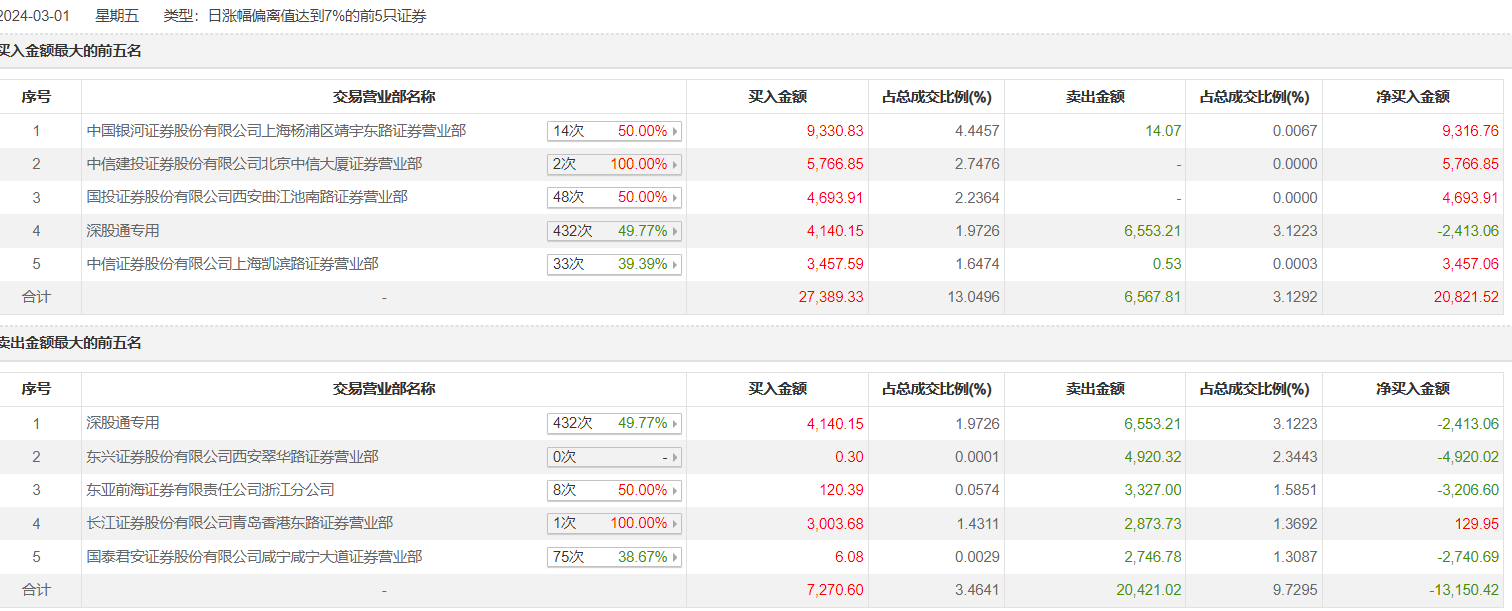Click 深股通专用 in the 买入金额最大 table
This screenshot has height=611, width=1512.
(123, 231)
